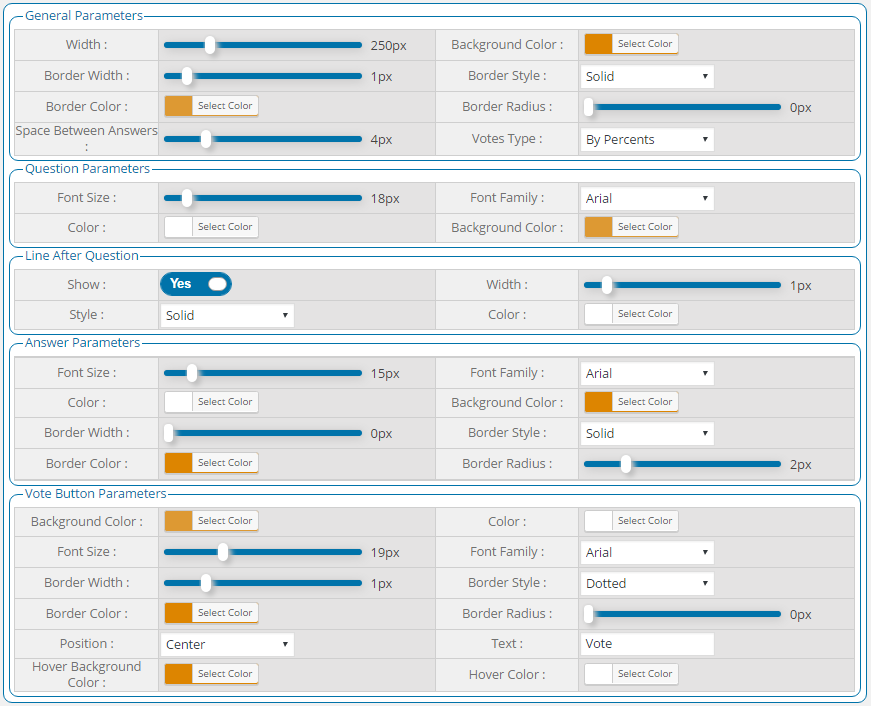Expand the Question Font Family dropdown
Viewport: 871px width, 706px height.
click(647, 199)
